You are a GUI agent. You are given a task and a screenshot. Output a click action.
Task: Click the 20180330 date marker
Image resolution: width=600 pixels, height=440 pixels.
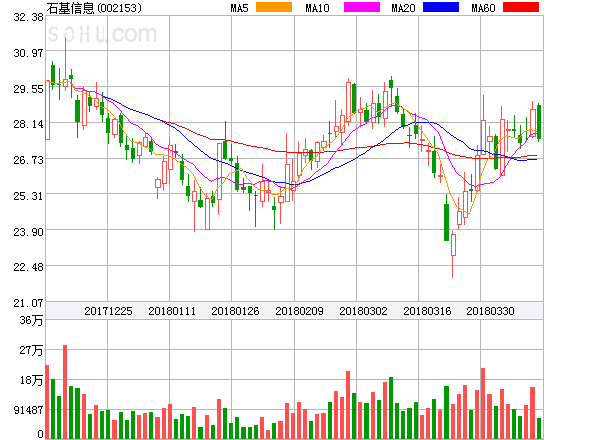click(490, 311)
